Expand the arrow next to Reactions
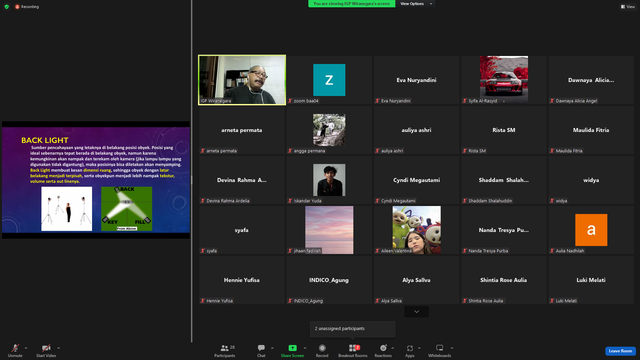Image resolution: width=640 pixels, height=360 pixels. click(393, 348)
